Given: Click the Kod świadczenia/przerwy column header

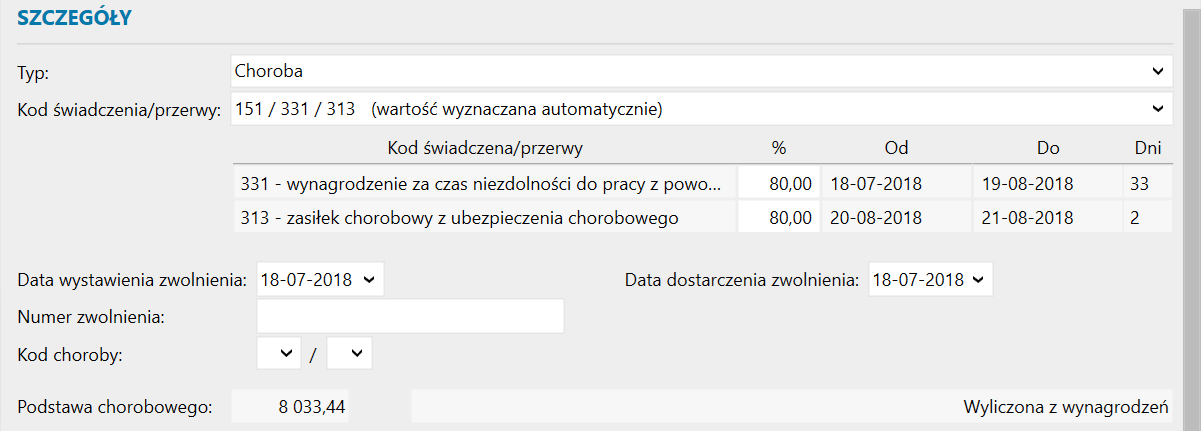Looking at the screenshot, I should pos(484,148).
